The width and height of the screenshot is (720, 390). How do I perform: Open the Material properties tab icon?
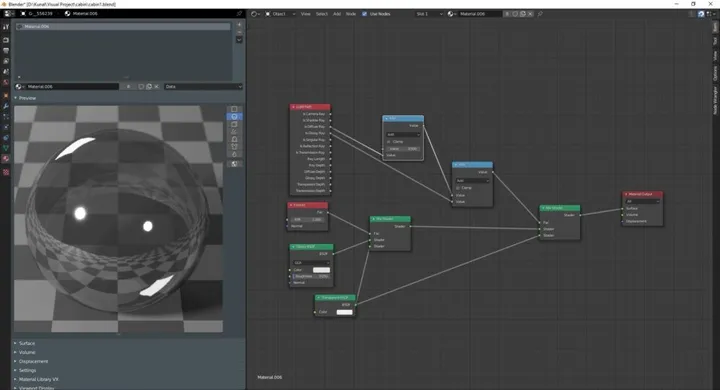tap(6, 159)
